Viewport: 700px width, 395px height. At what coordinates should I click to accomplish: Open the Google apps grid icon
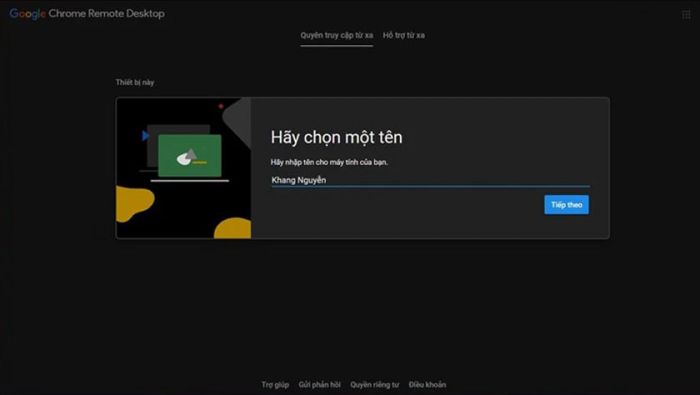click(x=686, y=15)
